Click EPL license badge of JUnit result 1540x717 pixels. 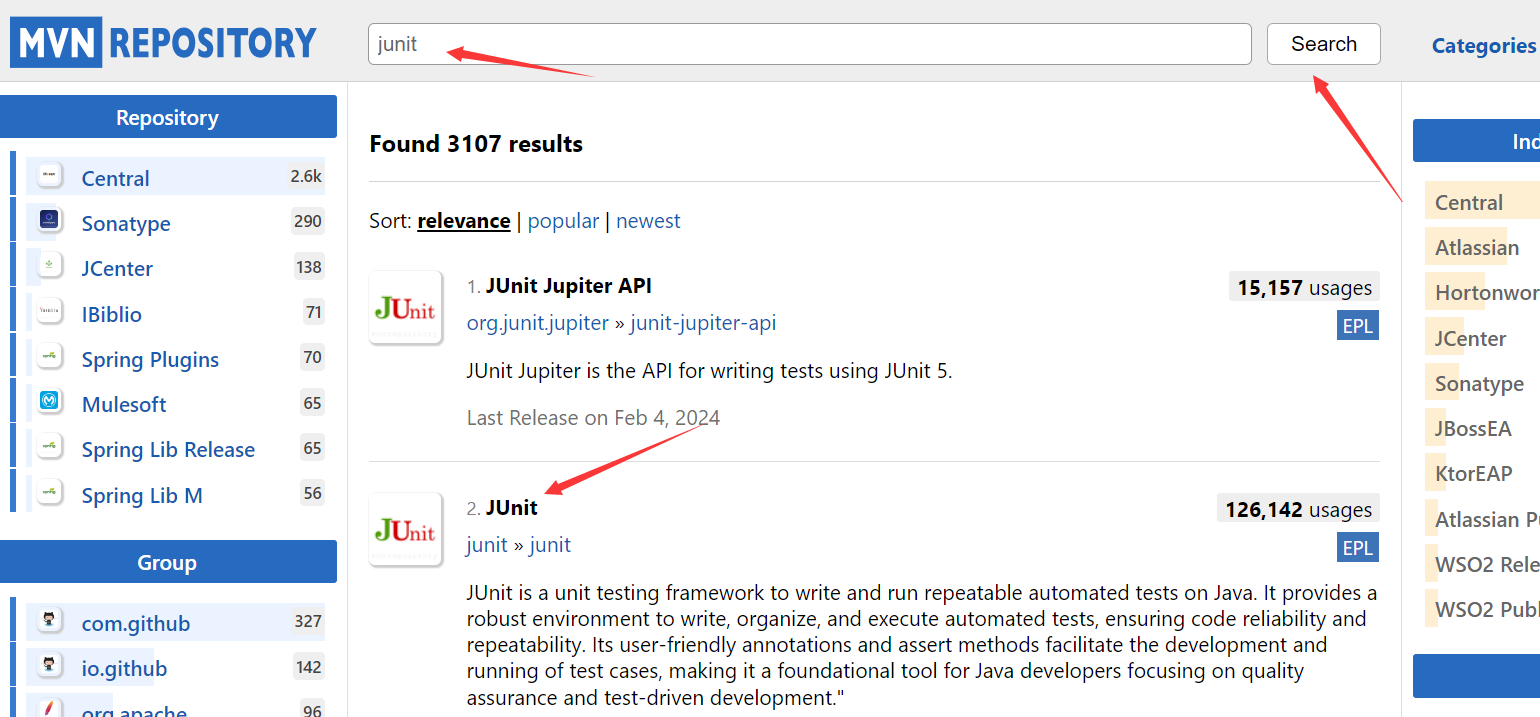point(1358,548)
